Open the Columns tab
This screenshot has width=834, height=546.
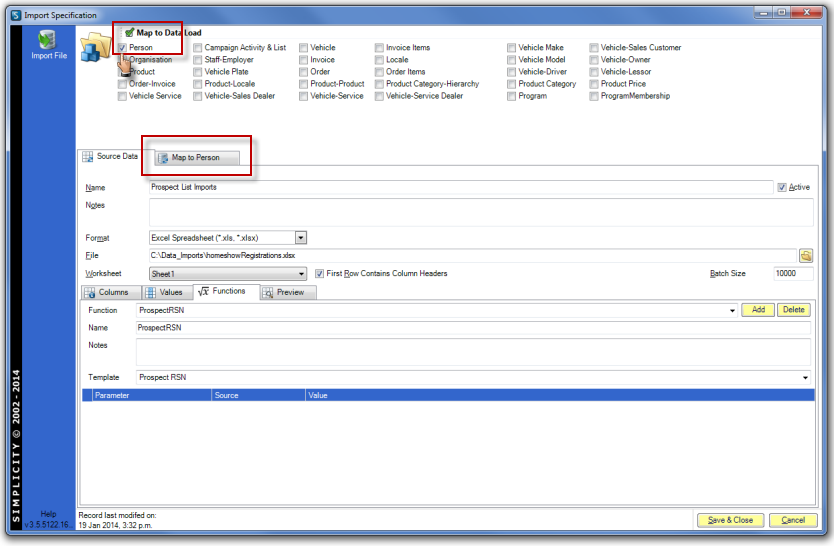(x=107, y=292)
